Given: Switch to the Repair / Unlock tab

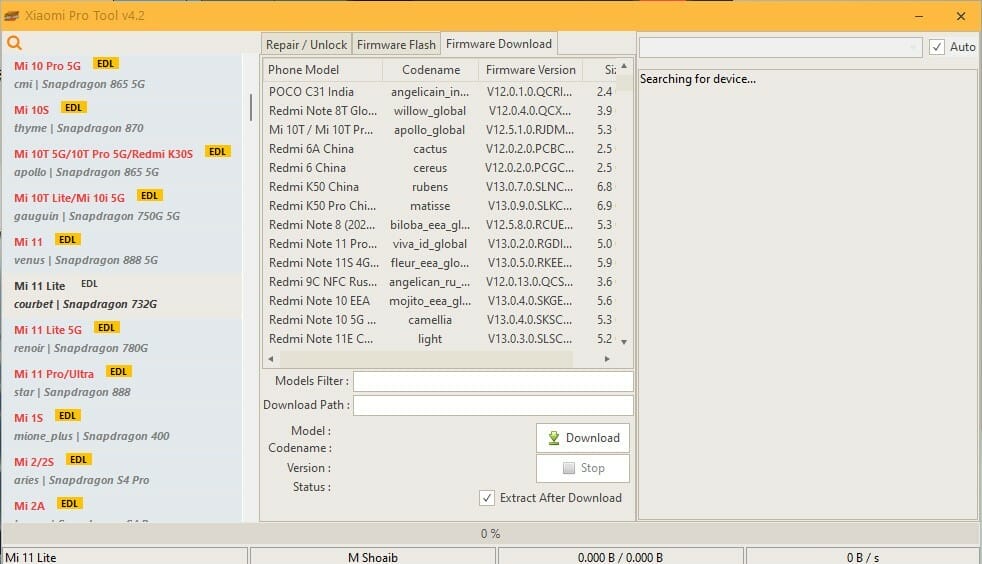Looking at the screenshot, I should (x=306, y=44).
